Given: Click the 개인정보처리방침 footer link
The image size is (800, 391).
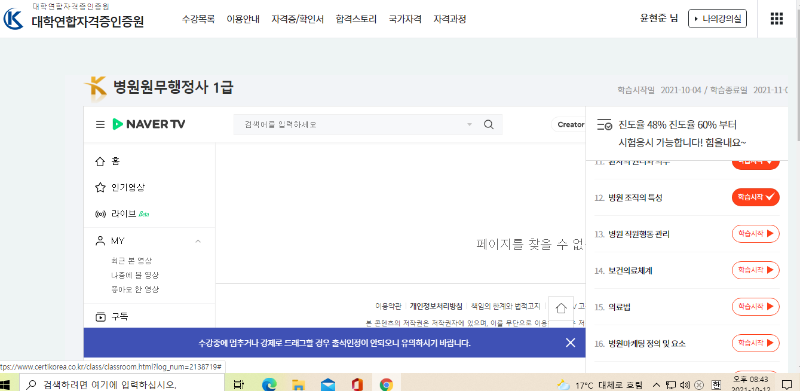Looking at the screenshot, I should click(x=436, y=306).
